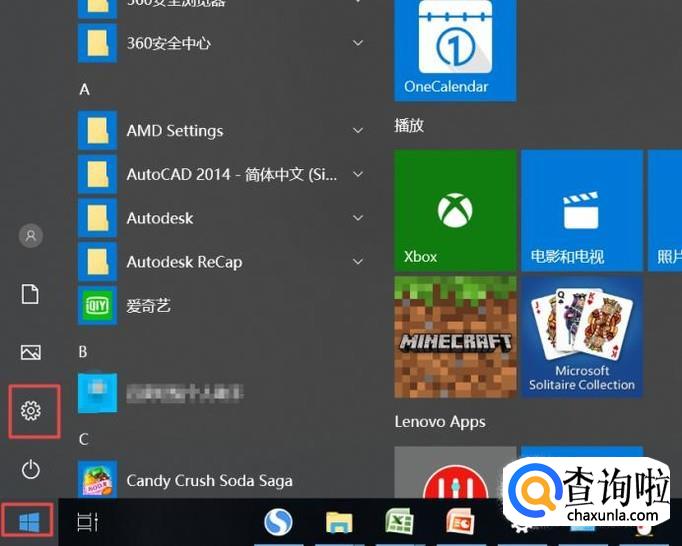This screenshot has width=682, height=546.
Task: Open the 电影和电视 tile
Action: pos(582,211)
